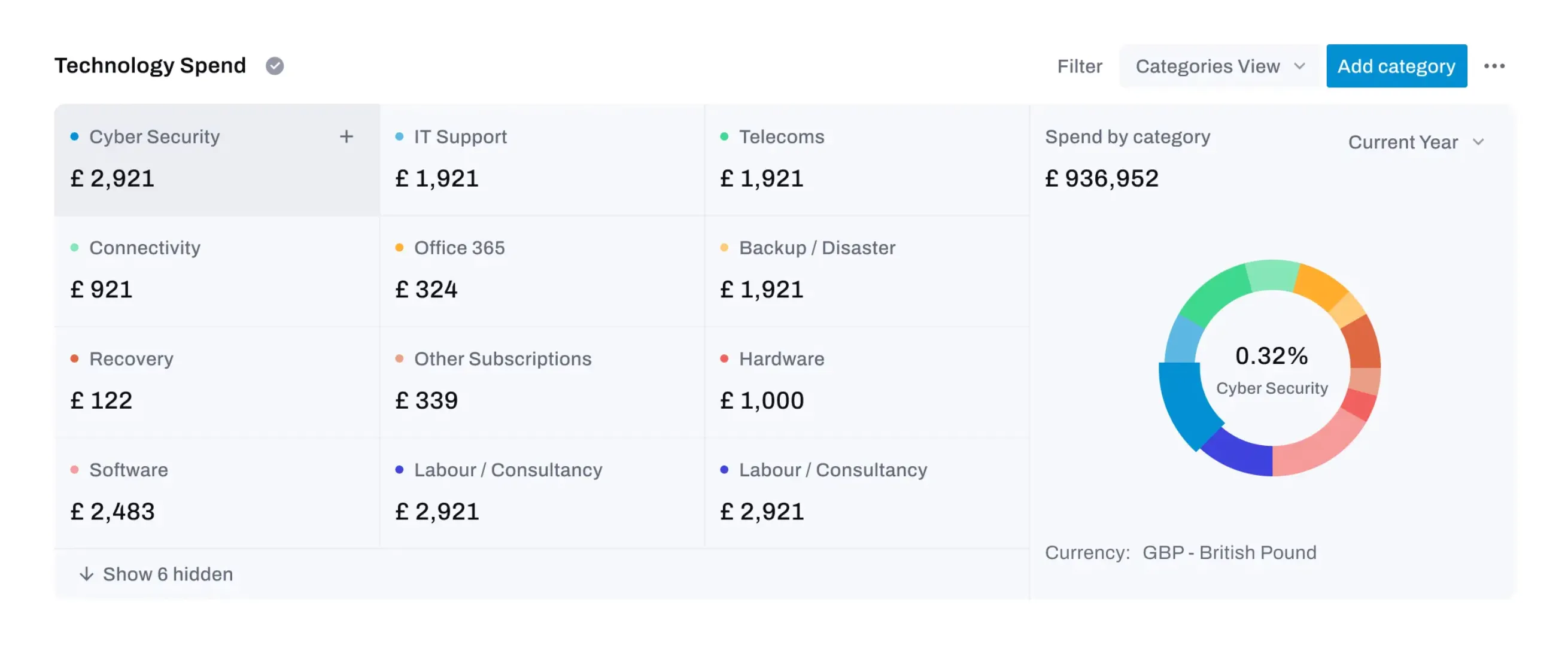
Task: Open the Categories View dropdown
Action: [1220, 66]
